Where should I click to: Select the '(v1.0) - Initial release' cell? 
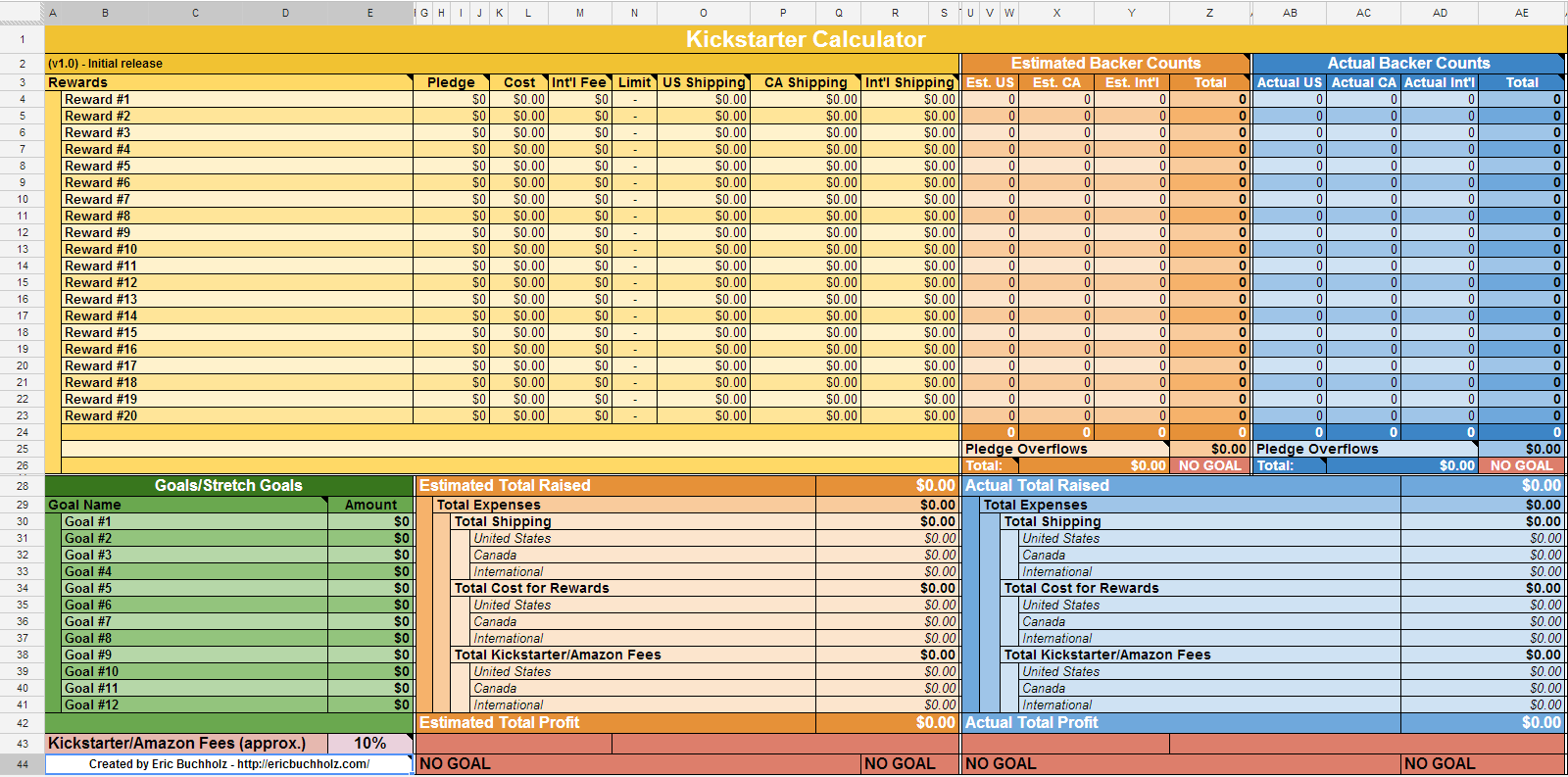pos(503,64)
